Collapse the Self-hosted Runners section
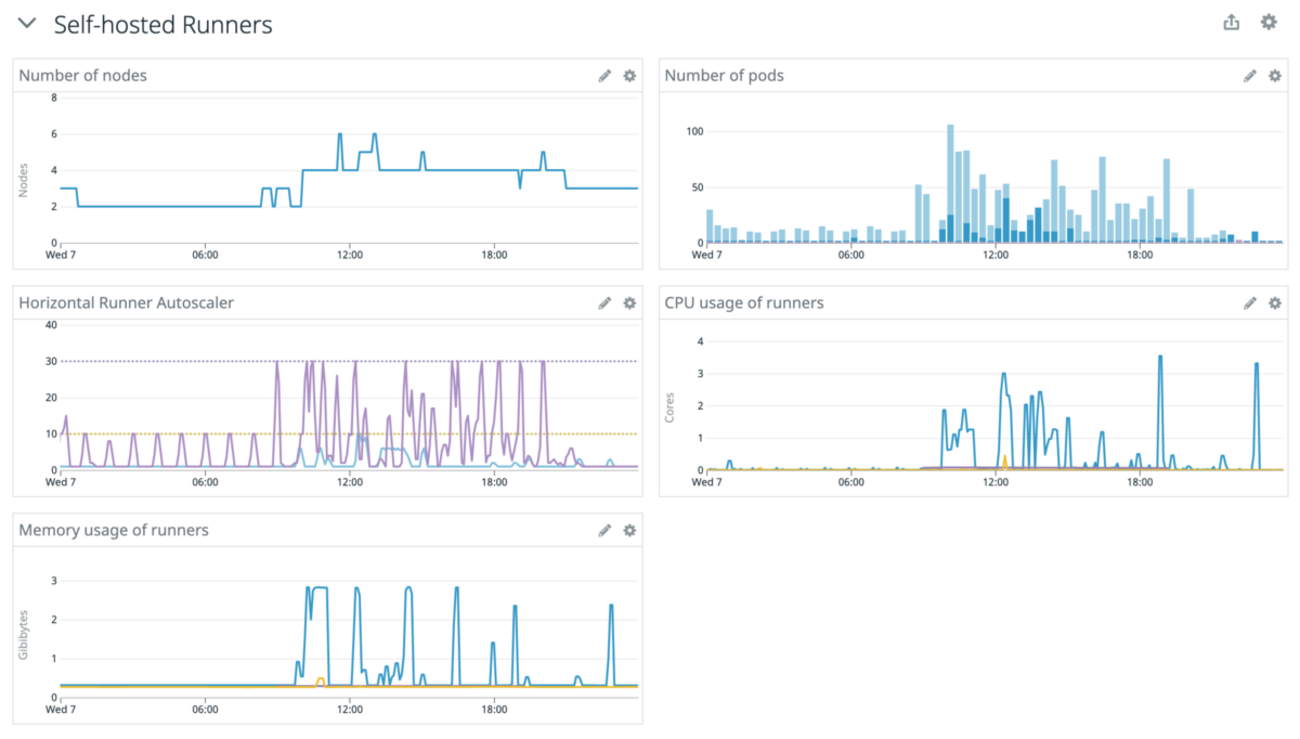Image resolution: width=1300 pixels, height=739 pixels. pos(28,24)
